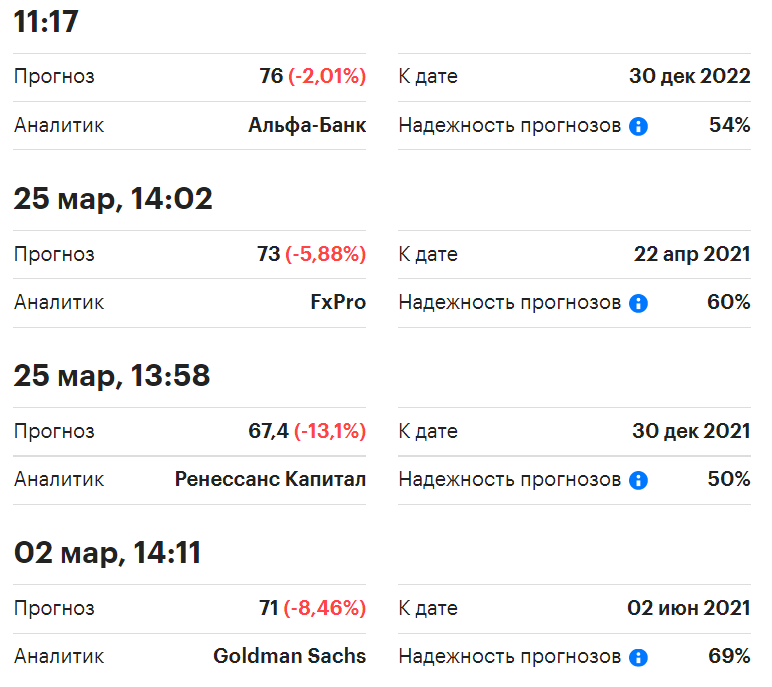772x687 pixels.
Task: Click info icon beside 50% reliability
Action: (638, 480)
